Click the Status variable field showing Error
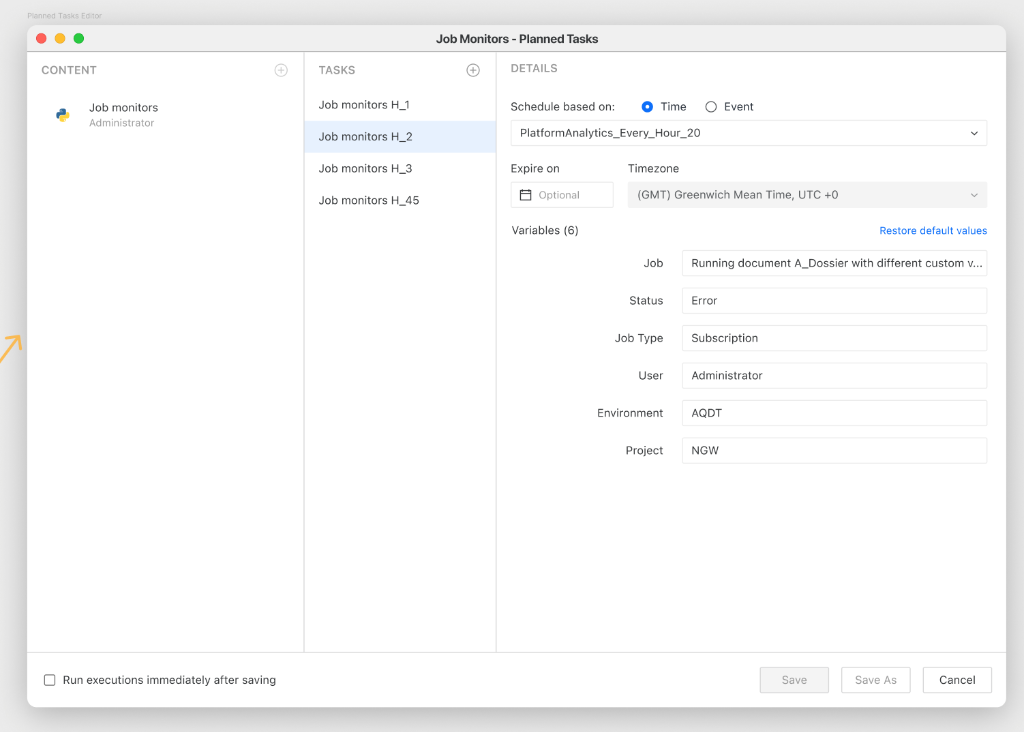The height and width of the screenshot is (732, 1024). [834, 300]
